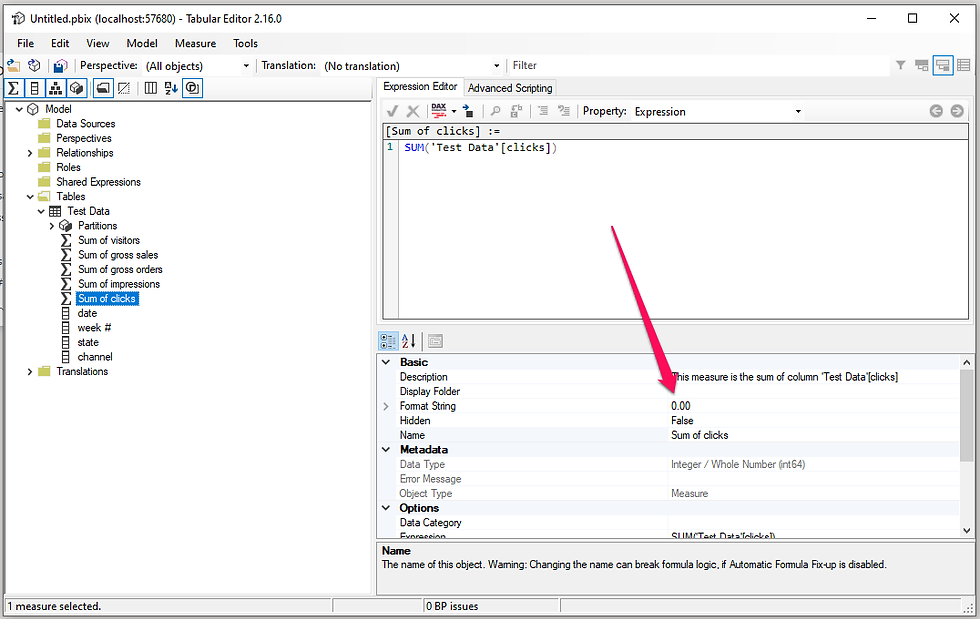The image size is (980, 619).
Task: Open the File menu
Action: coord(26,43)
